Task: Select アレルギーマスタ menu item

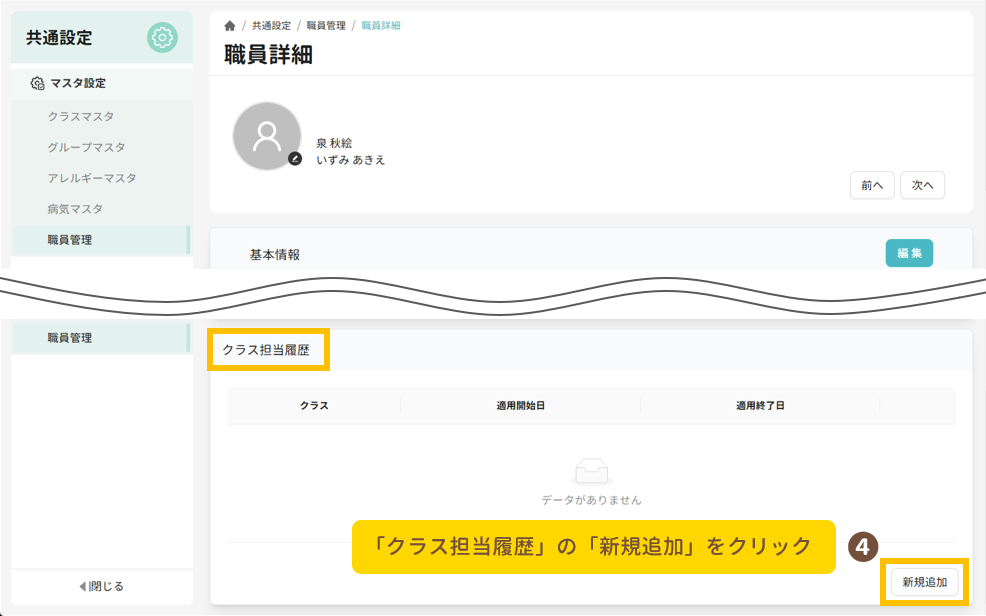Action: (92, 178)
